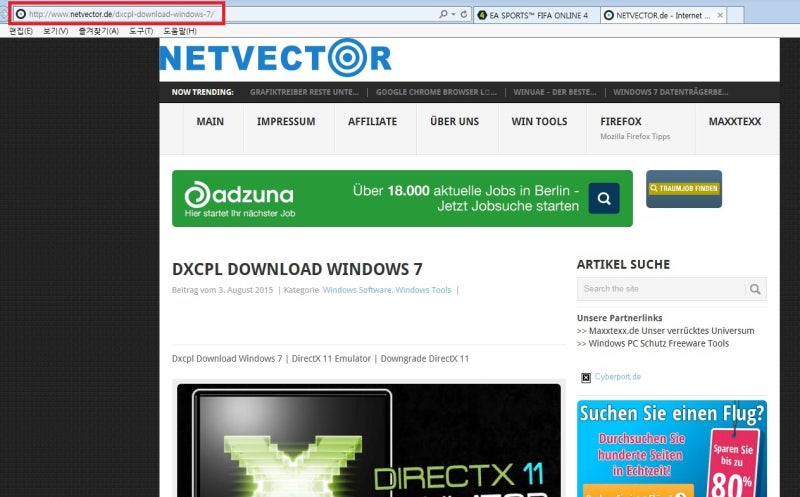Viewport: 800px width, 497px height.
Task: Open Windows PC Schutz Freeware Tools link
Action: click(659, 343)
